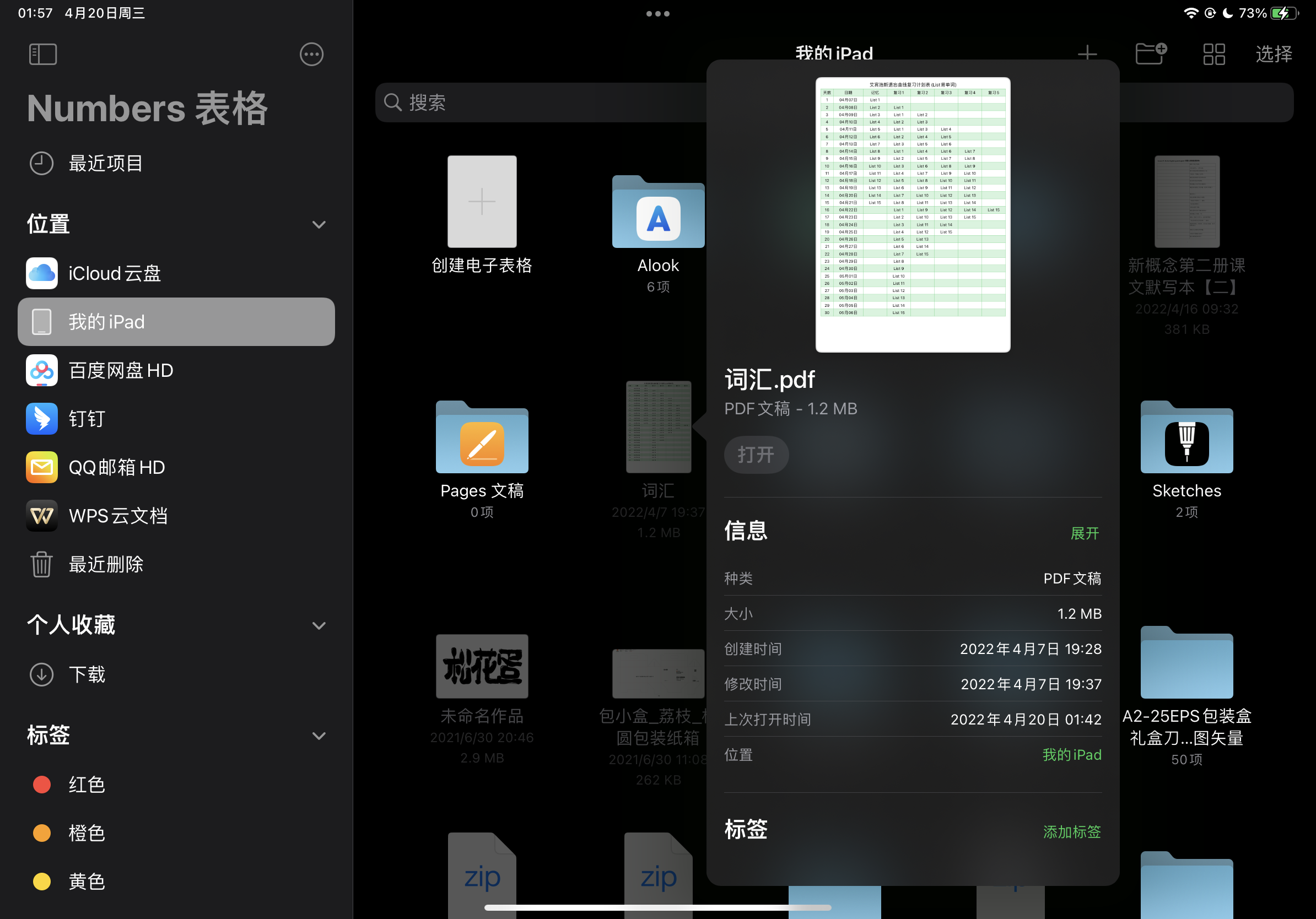Collapse the 个人收藏 section chevron
1316x919 pixels.
[319, 625]
